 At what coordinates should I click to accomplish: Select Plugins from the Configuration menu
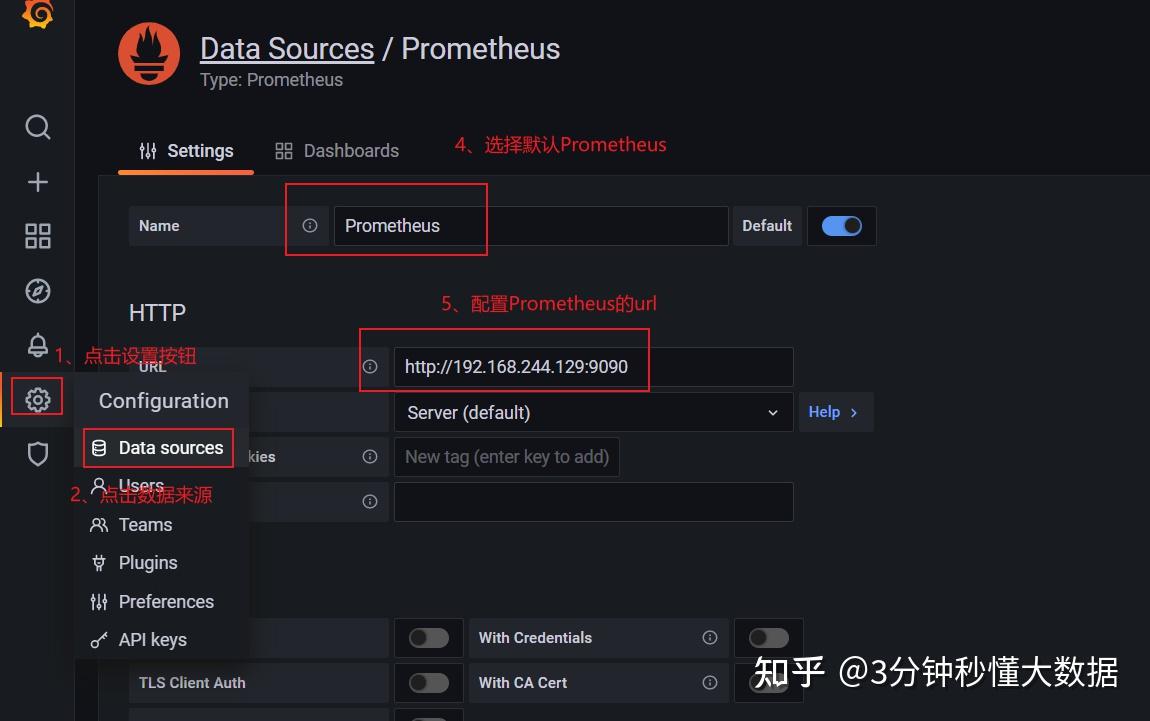[146, 563]
